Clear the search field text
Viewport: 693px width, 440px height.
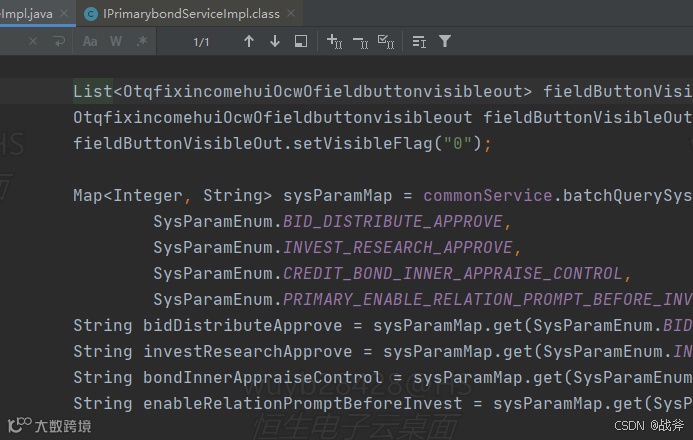coord(33,42)
